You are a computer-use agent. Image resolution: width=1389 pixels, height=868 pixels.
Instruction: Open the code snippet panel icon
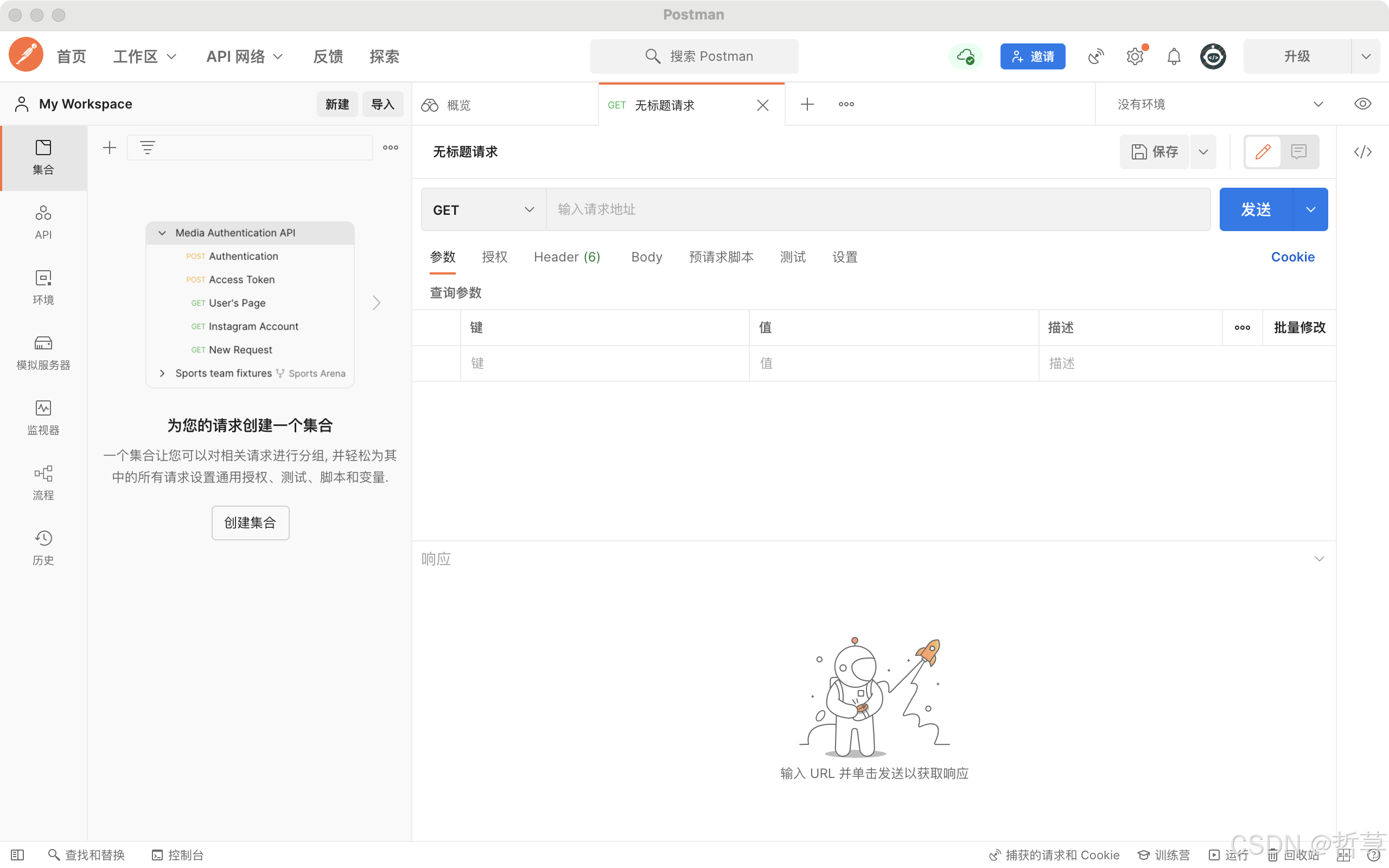point(1362,151)
